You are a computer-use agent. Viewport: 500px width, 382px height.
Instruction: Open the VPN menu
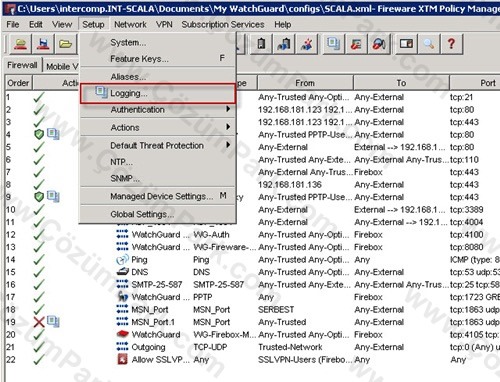[164, 25]
